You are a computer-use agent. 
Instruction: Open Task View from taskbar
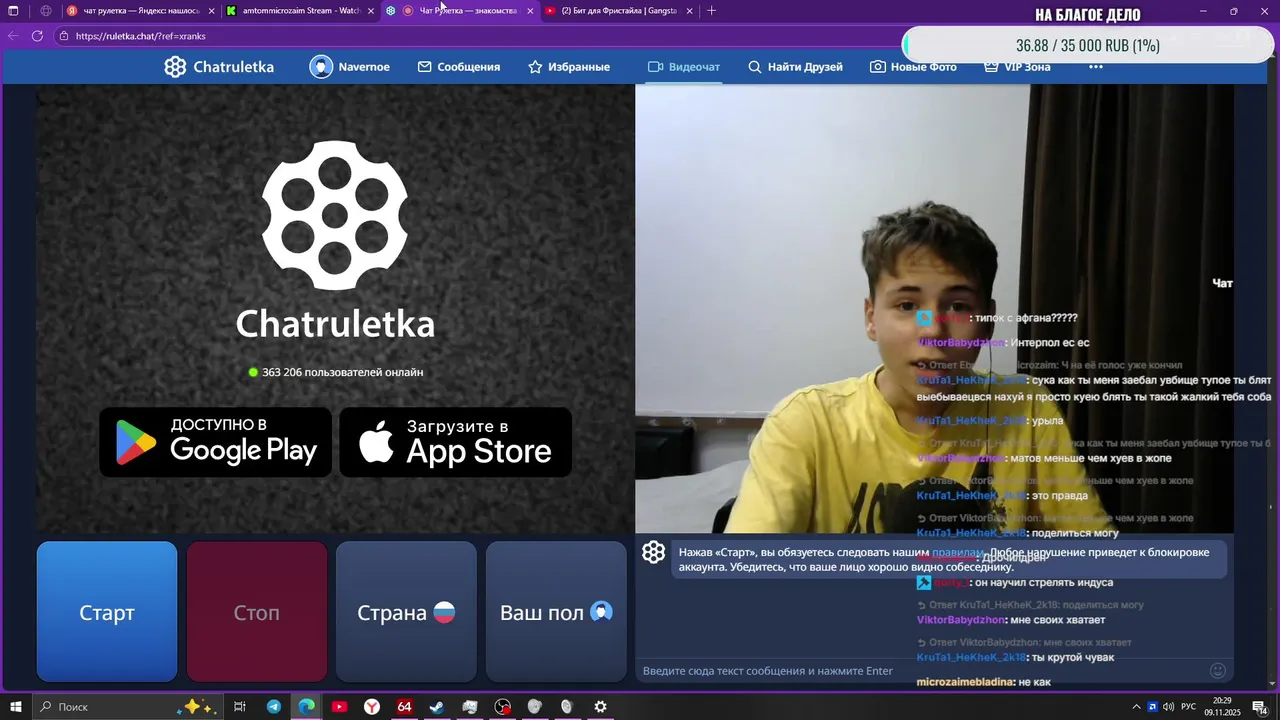(x=240, y=707)
